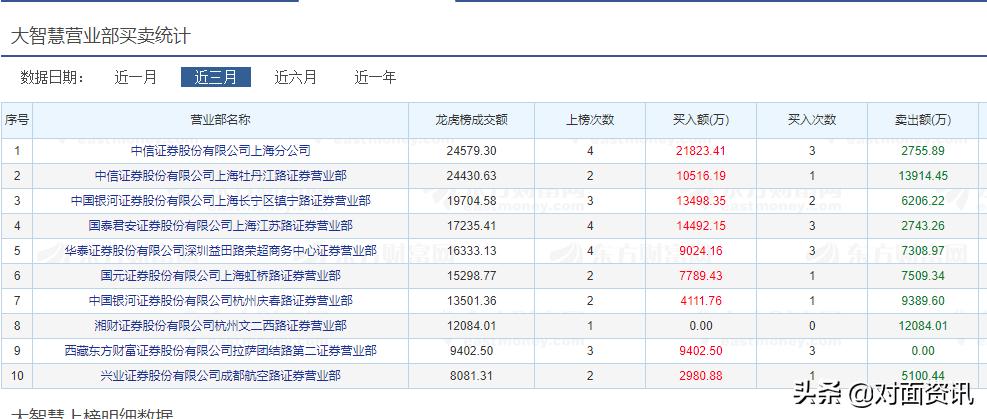Select the 13498.35 buy amount cell
The width and height of the screenshot is (987, 419).
(x=701, y=201)
